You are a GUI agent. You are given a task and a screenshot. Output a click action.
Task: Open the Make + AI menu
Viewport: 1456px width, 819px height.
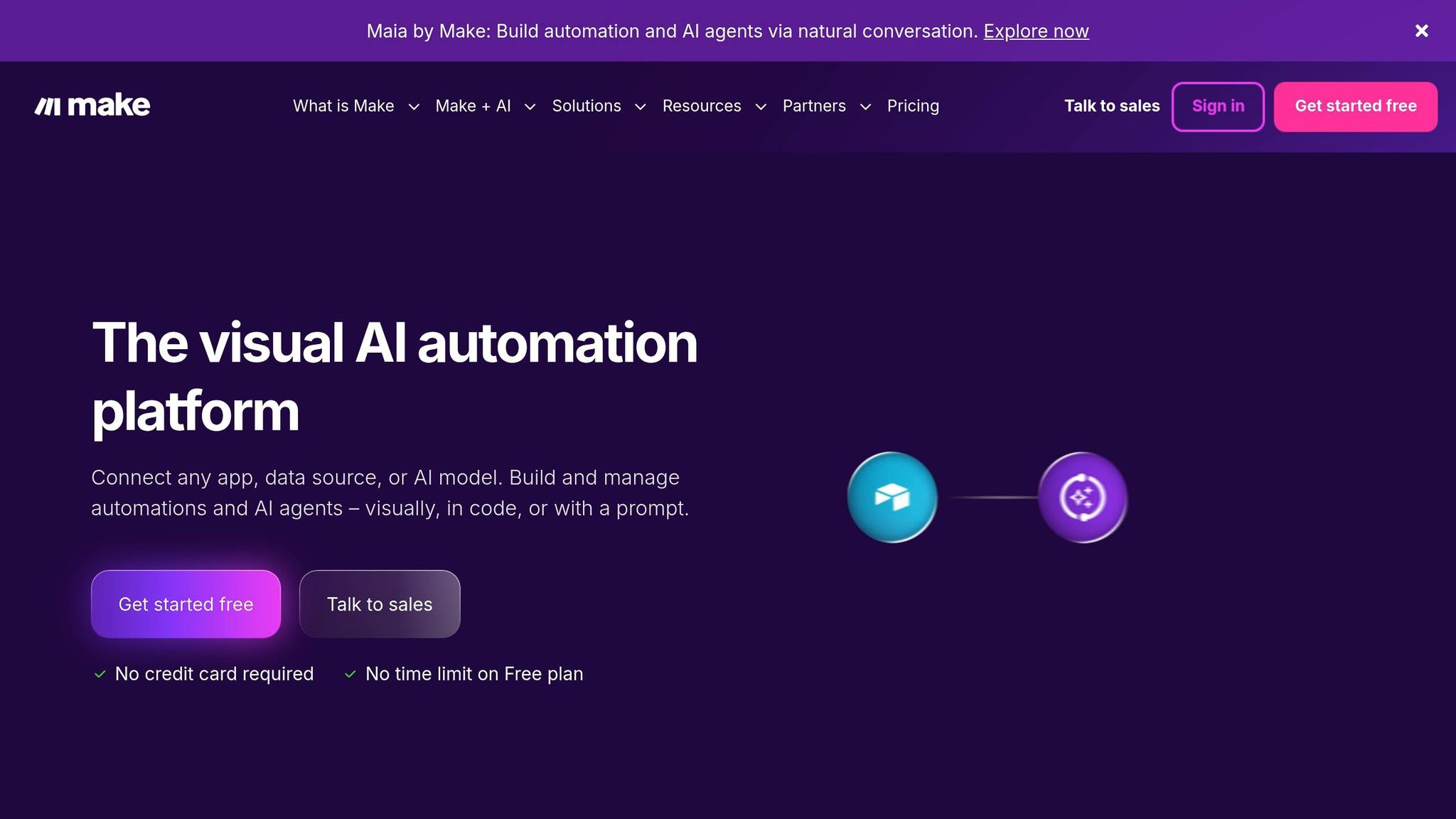coord(473,106)
